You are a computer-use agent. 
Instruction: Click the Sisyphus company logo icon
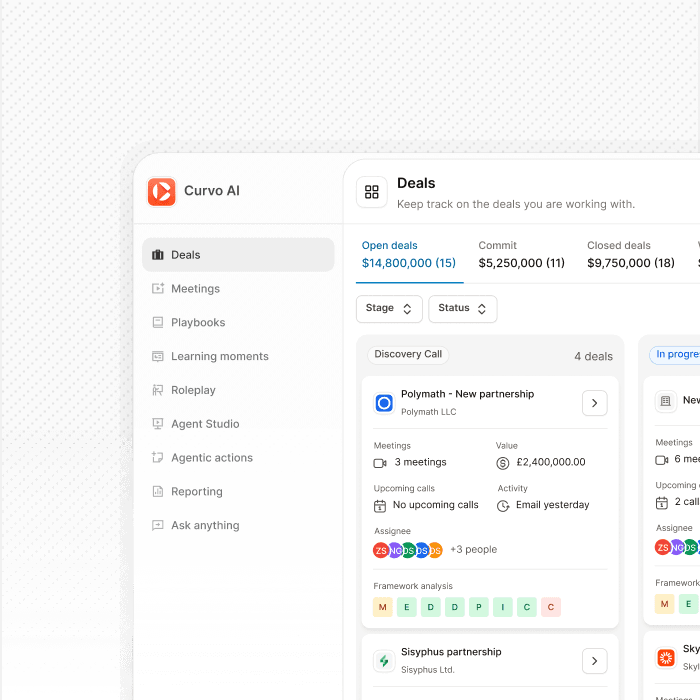click(384, 661)
